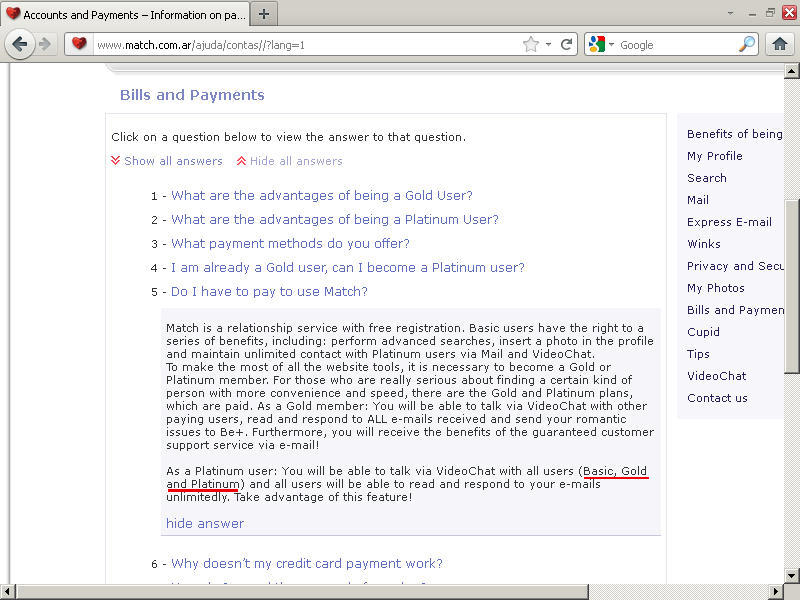Click the horizontal scrollbar thumb
Image resolution: width=800 pixels, height=600 pixels.
(302, 592)
